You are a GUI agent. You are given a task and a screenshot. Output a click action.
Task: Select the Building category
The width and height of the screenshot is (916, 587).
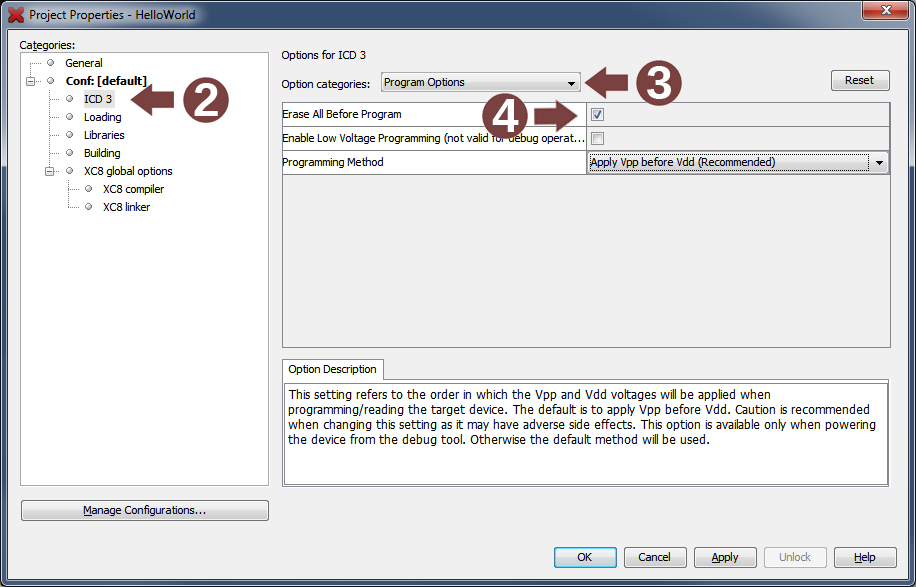pyautogui.click(x=101, y=152)
